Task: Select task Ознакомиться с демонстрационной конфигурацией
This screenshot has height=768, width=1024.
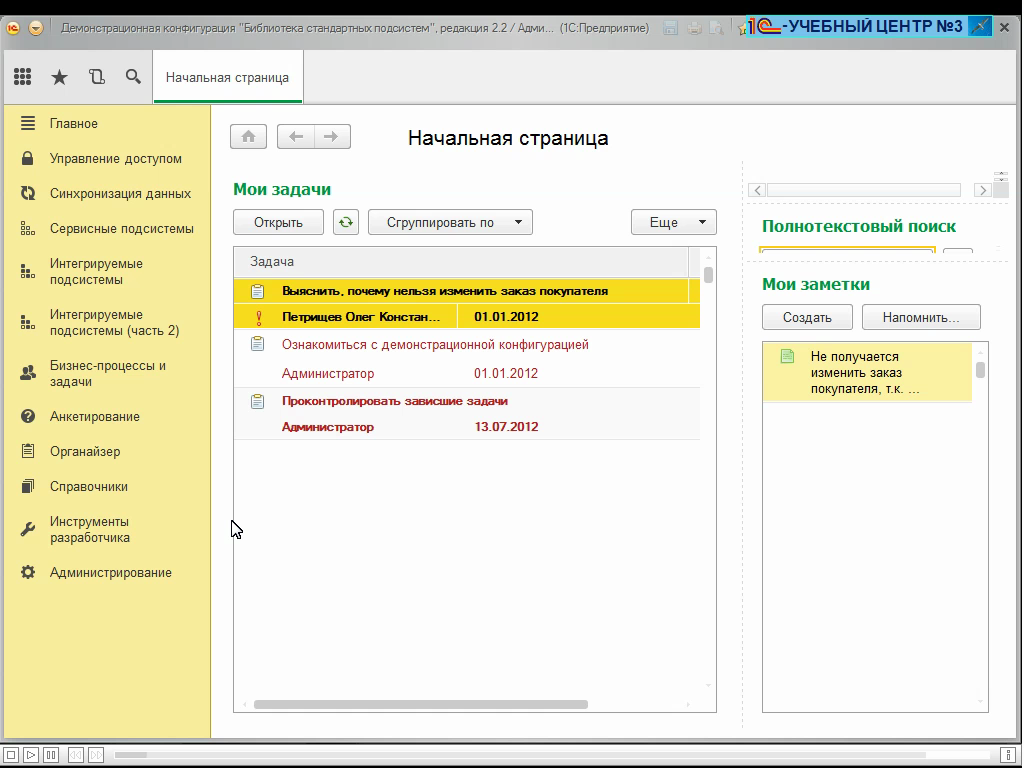Action: point(435,344)
